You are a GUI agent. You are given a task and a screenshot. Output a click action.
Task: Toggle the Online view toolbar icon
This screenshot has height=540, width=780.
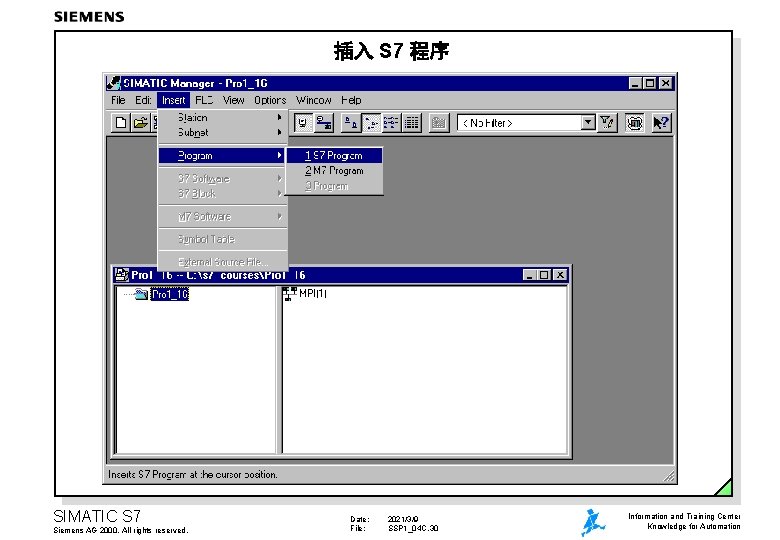(303, 122)
